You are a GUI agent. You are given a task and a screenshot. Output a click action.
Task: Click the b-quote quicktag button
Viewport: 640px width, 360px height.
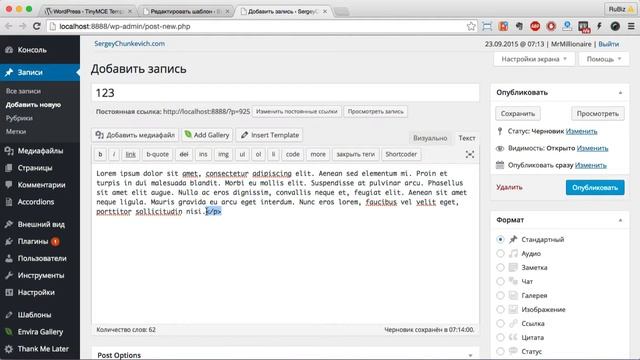click(158, 154)
